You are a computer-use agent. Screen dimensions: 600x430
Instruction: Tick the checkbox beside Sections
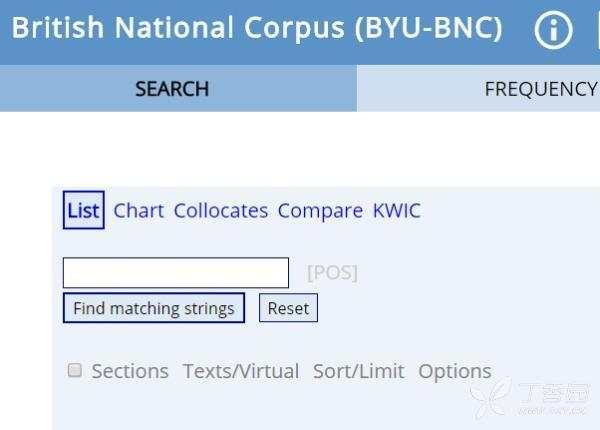74,371
